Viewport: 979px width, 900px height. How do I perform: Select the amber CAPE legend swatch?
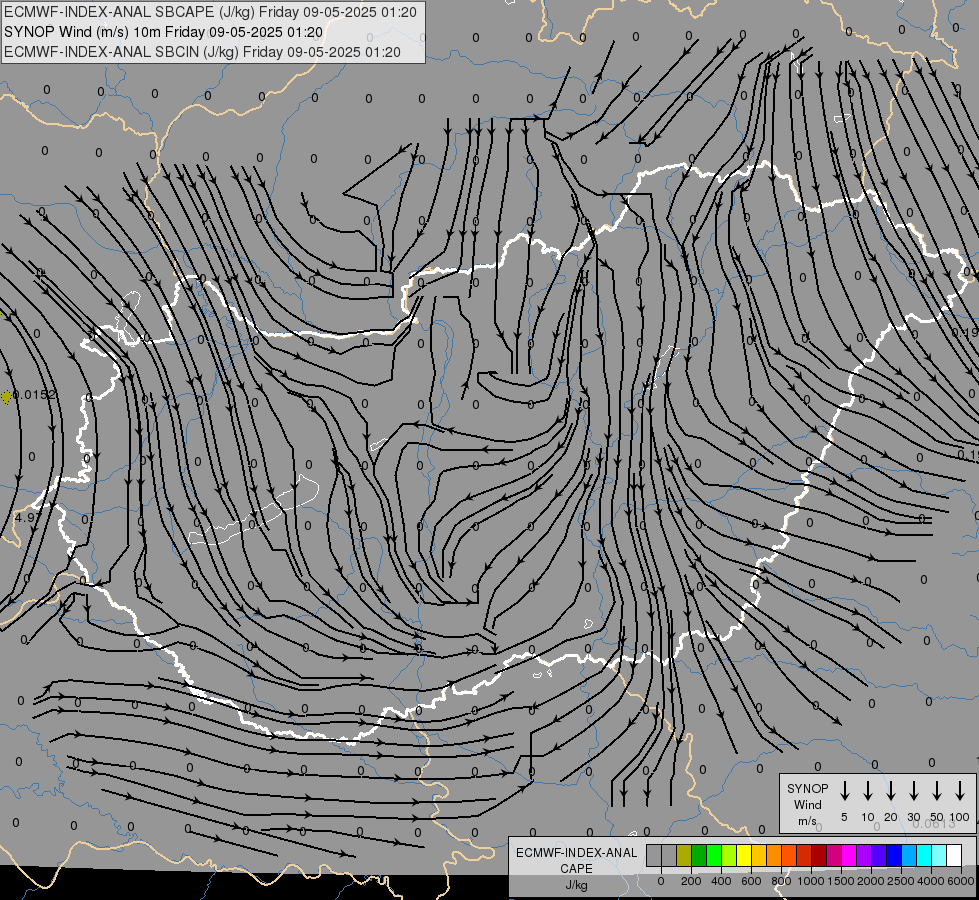click(759, 855)
